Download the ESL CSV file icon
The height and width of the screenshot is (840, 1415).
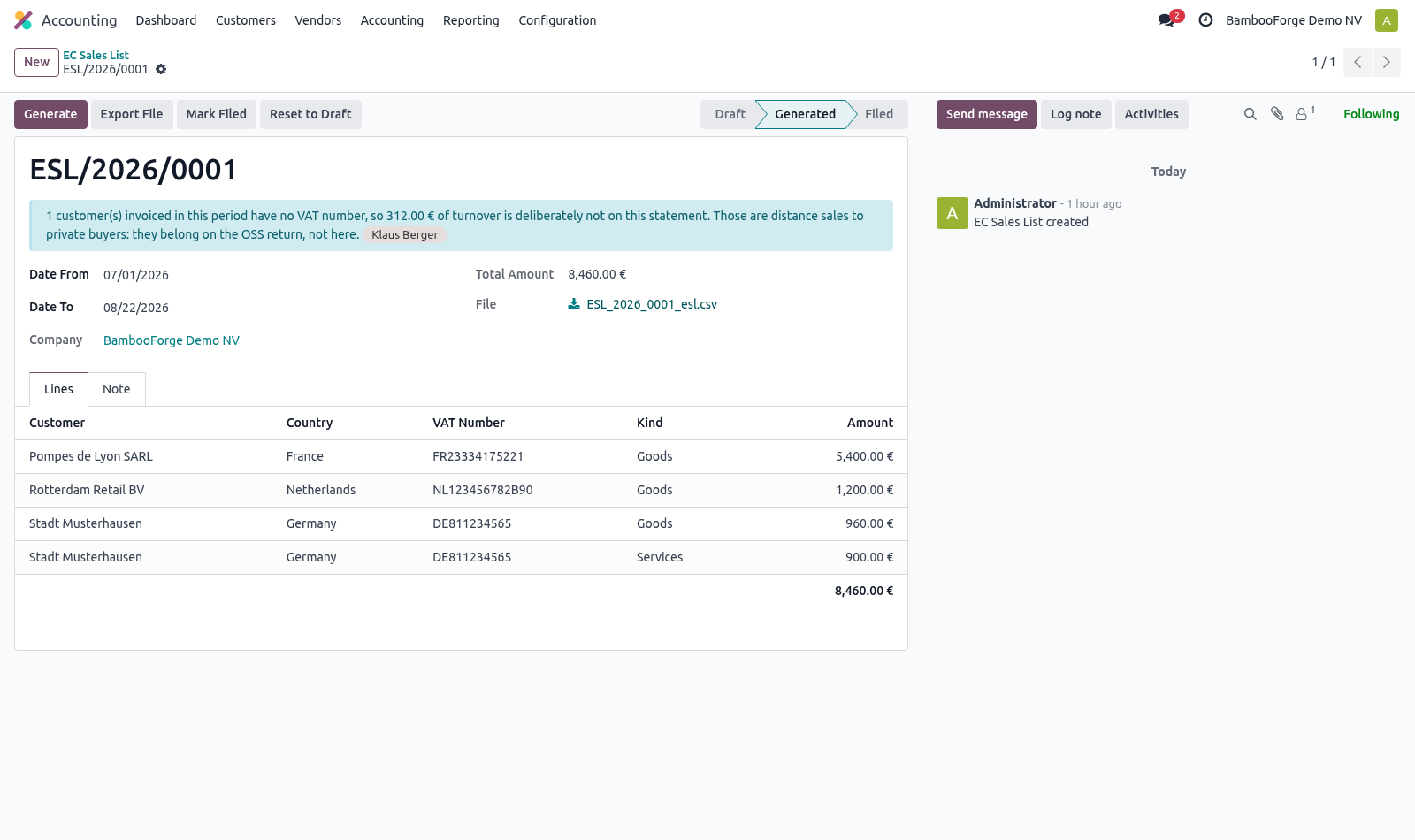pyautogui.click(x=574, y=304)
